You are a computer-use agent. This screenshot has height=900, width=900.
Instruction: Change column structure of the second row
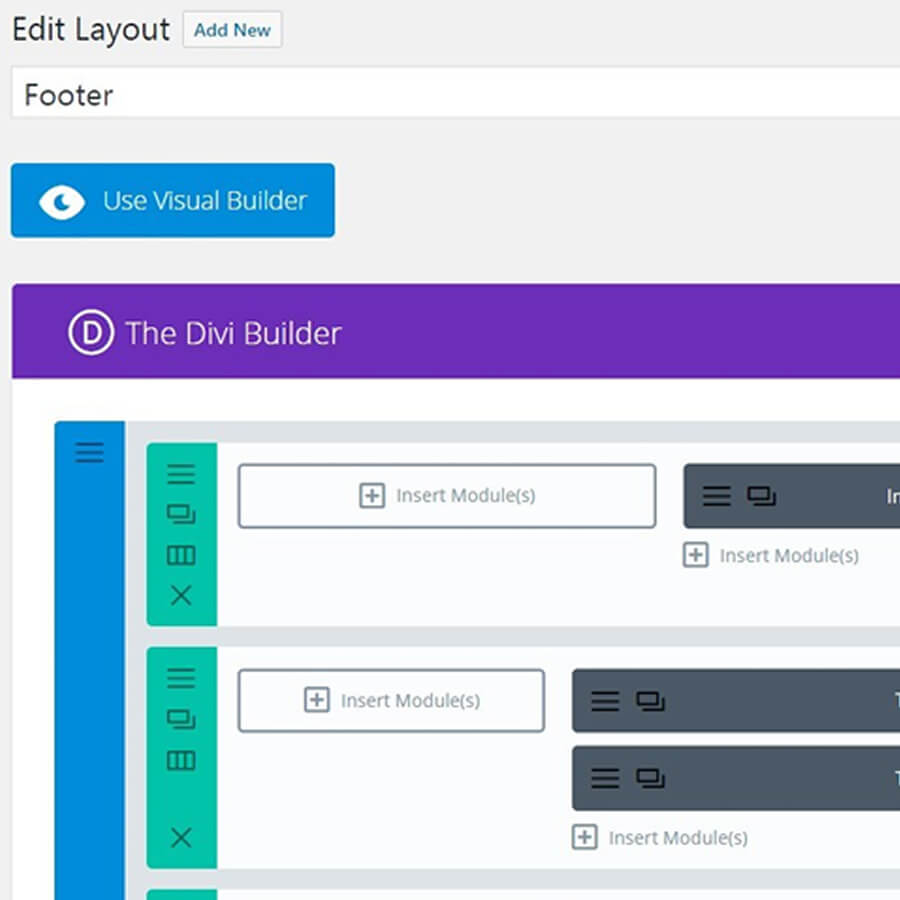tap(181, 761)
